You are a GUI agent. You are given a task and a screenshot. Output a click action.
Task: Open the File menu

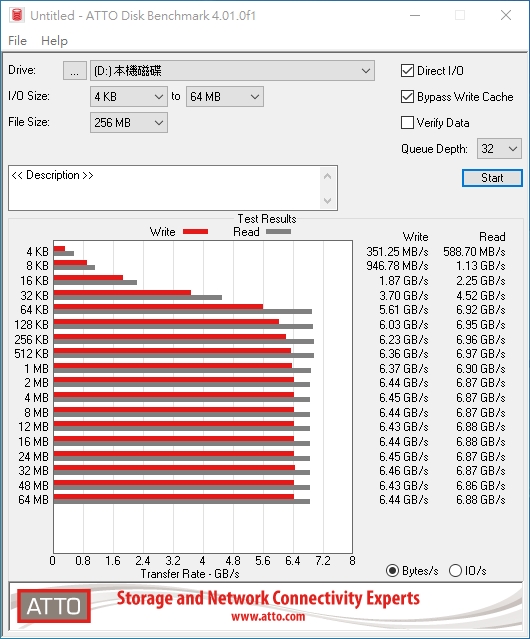coord(18,41)
